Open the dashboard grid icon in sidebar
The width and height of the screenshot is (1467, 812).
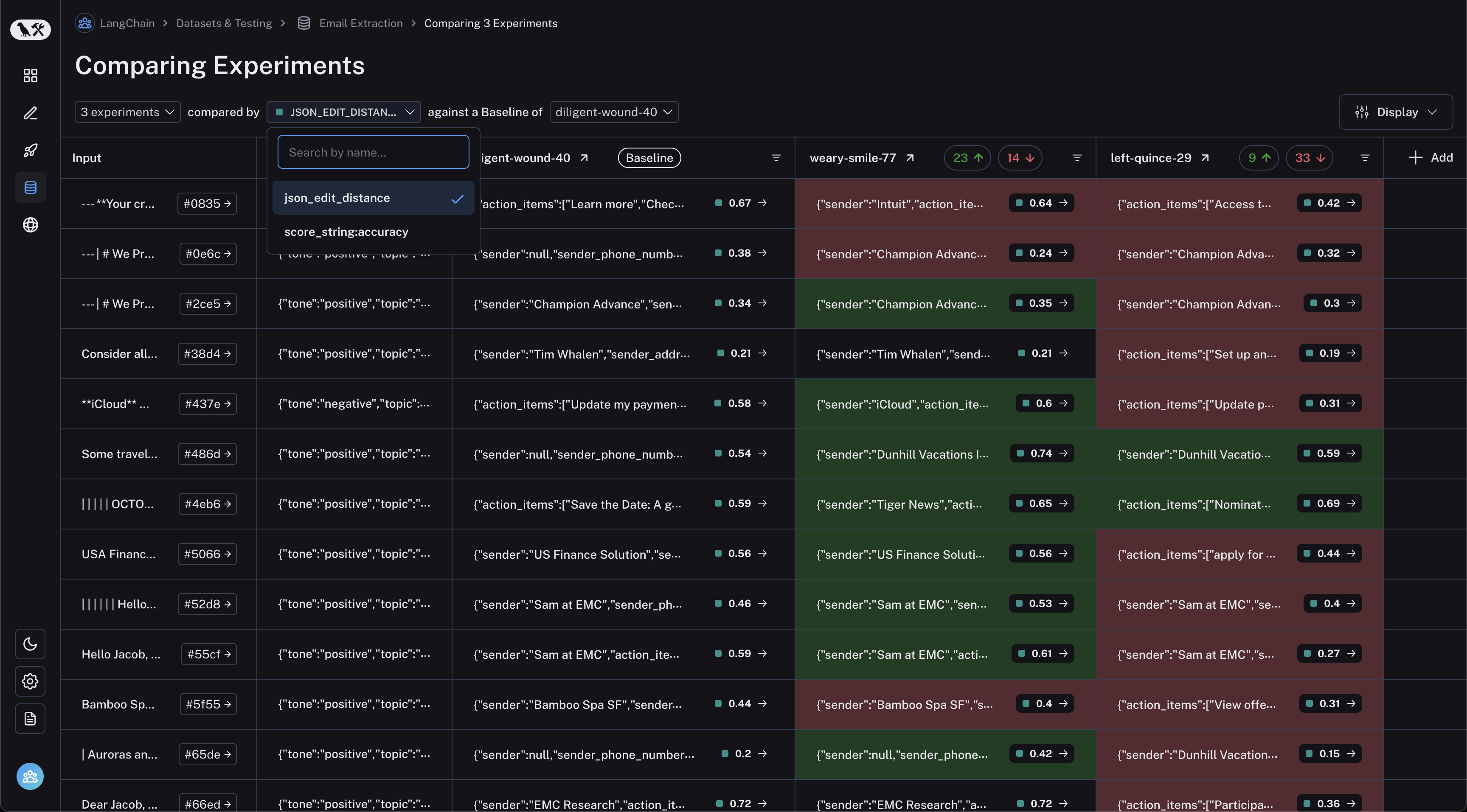point(30,76)
